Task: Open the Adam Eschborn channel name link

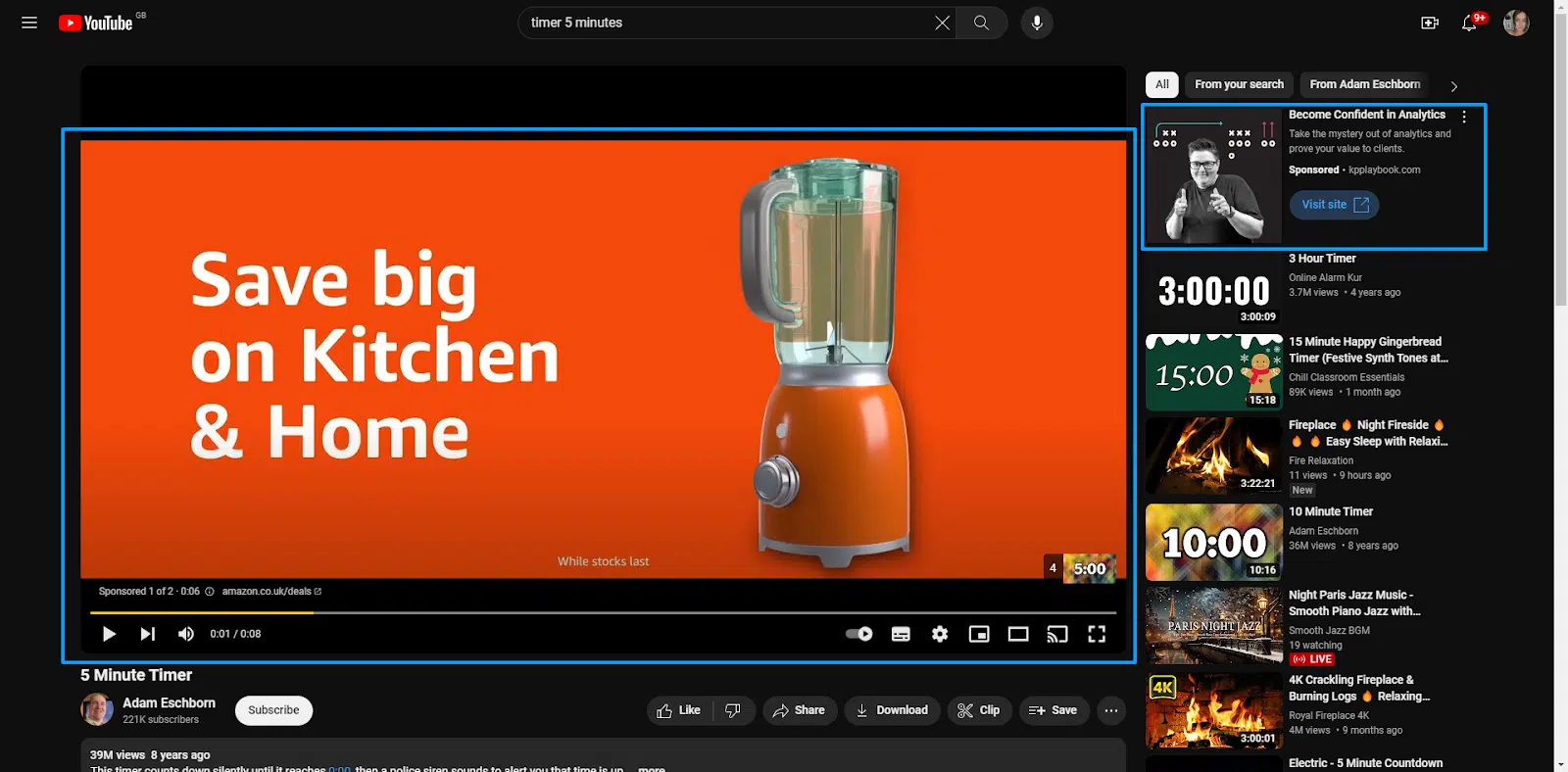Action: tap(169, 702)
